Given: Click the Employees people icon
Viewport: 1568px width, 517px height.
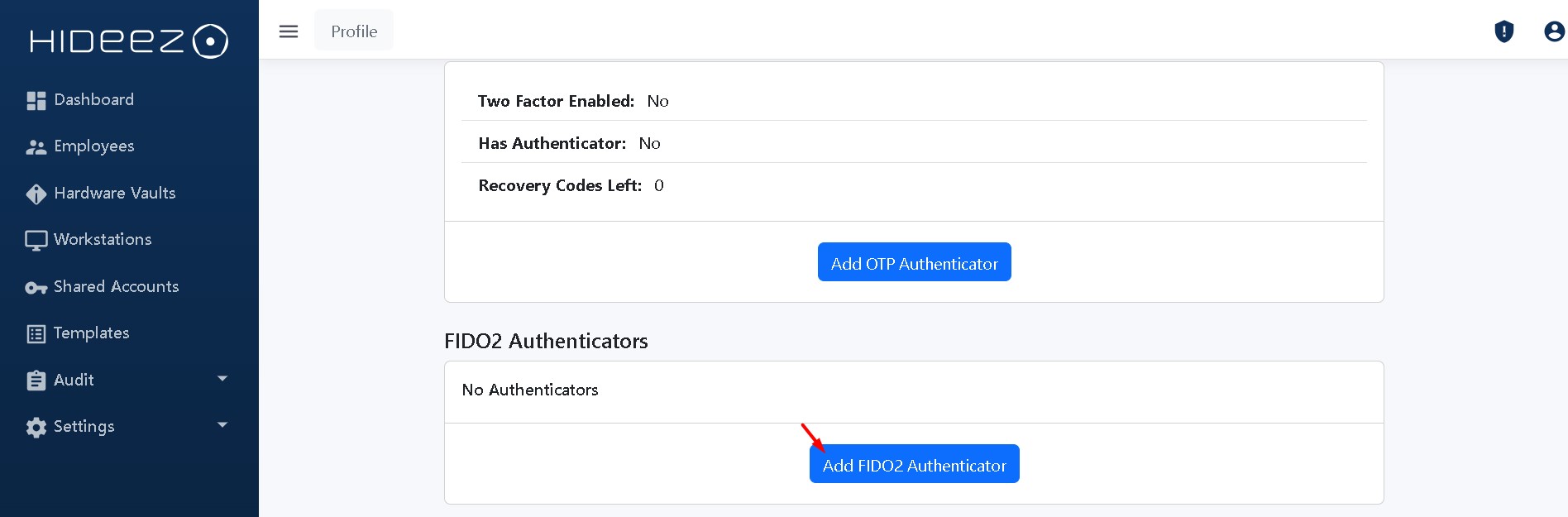Looking at the screenshot, I should pyautogui.click(x=36, y=147).
